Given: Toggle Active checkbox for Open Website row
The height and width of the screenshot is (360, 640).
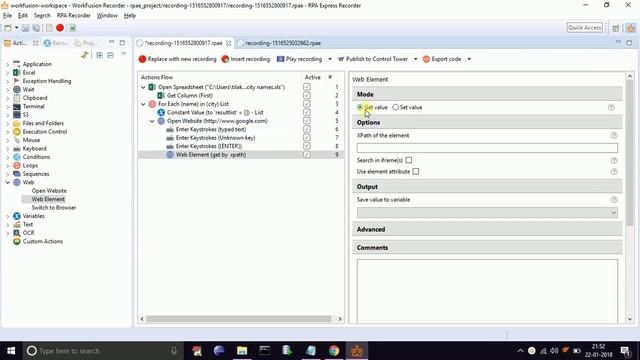Looking at the screenshot, I should [307, 121].
